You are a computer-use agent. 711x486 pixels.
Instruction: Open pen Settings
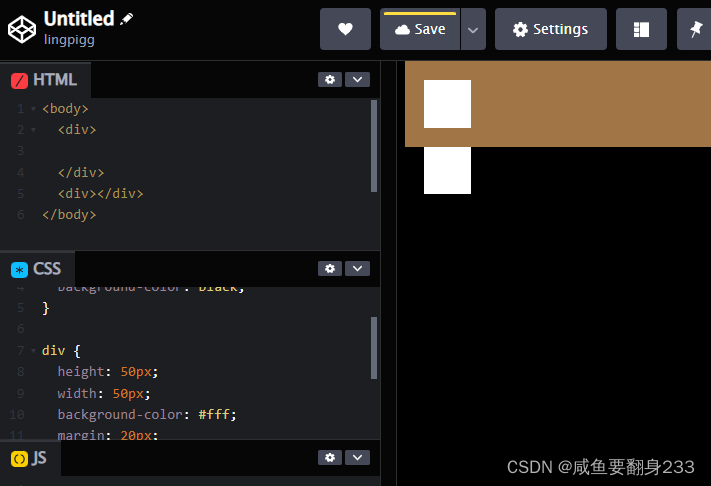click(550, 29)
